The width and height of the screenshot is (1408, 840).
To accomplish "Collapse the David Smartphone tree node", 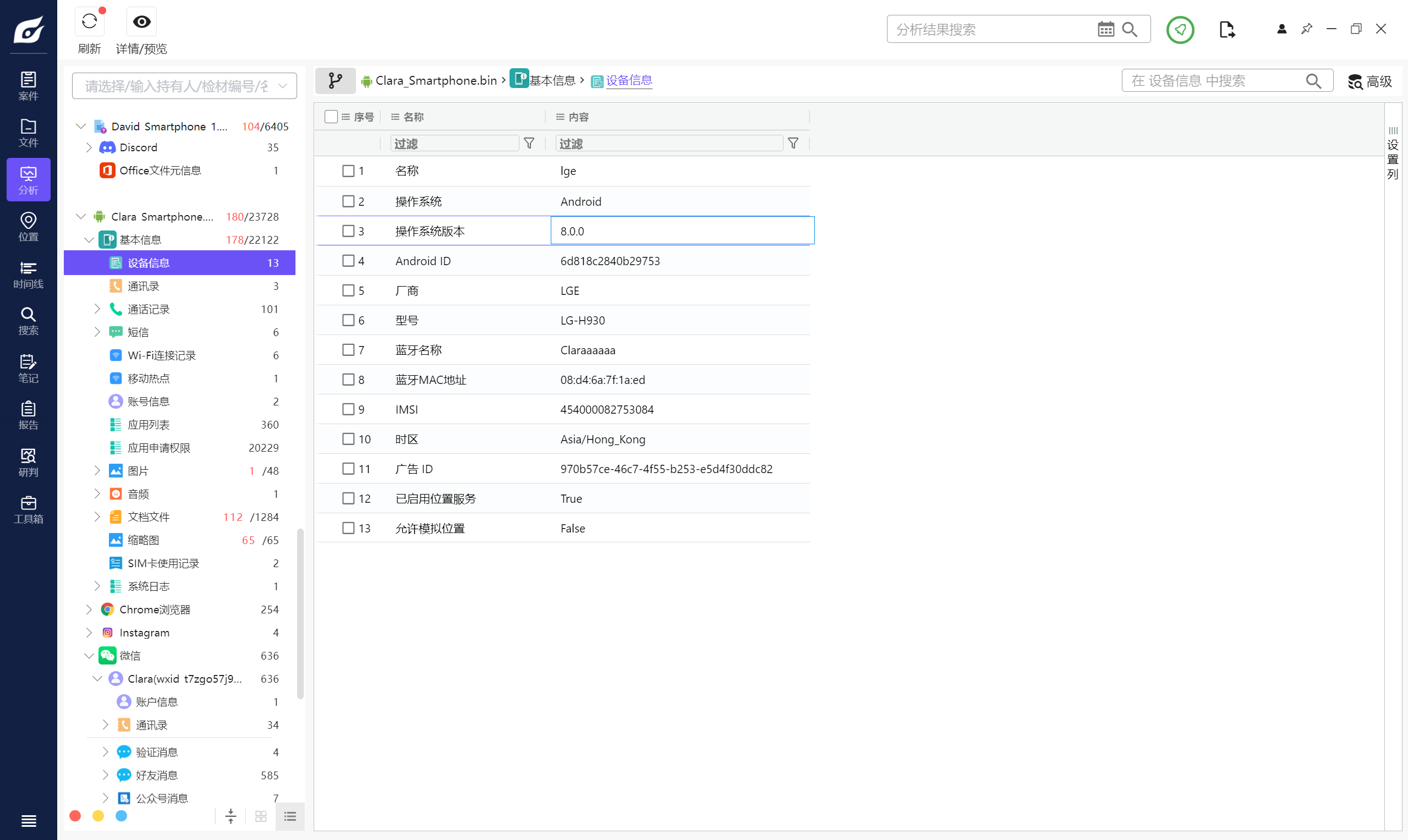I will coord(81,126).
